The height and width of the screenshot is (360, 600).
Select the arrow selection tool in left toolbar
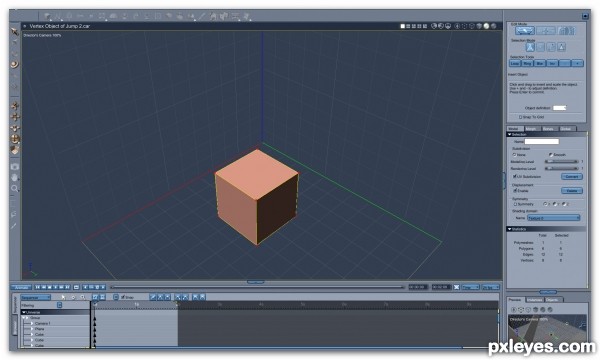(x=15, y=31)
